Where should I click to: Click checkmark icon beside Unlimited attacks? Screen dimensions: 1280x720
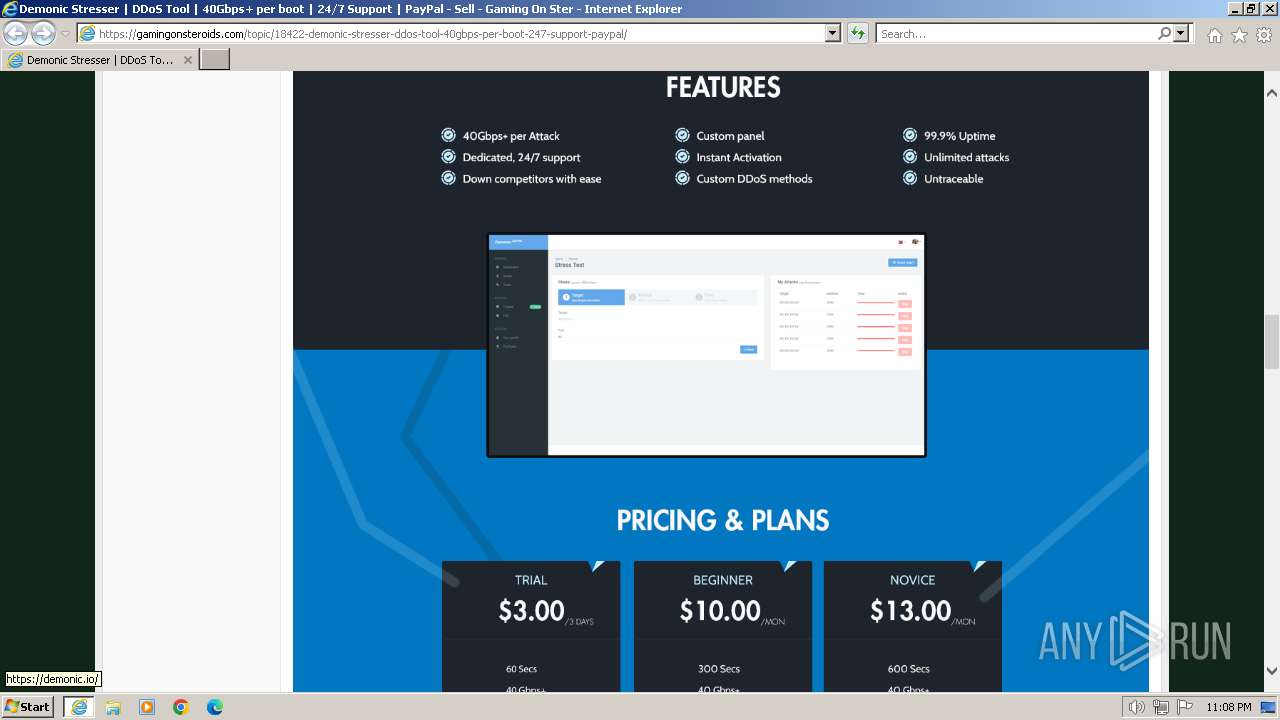[x=910, y=157]
